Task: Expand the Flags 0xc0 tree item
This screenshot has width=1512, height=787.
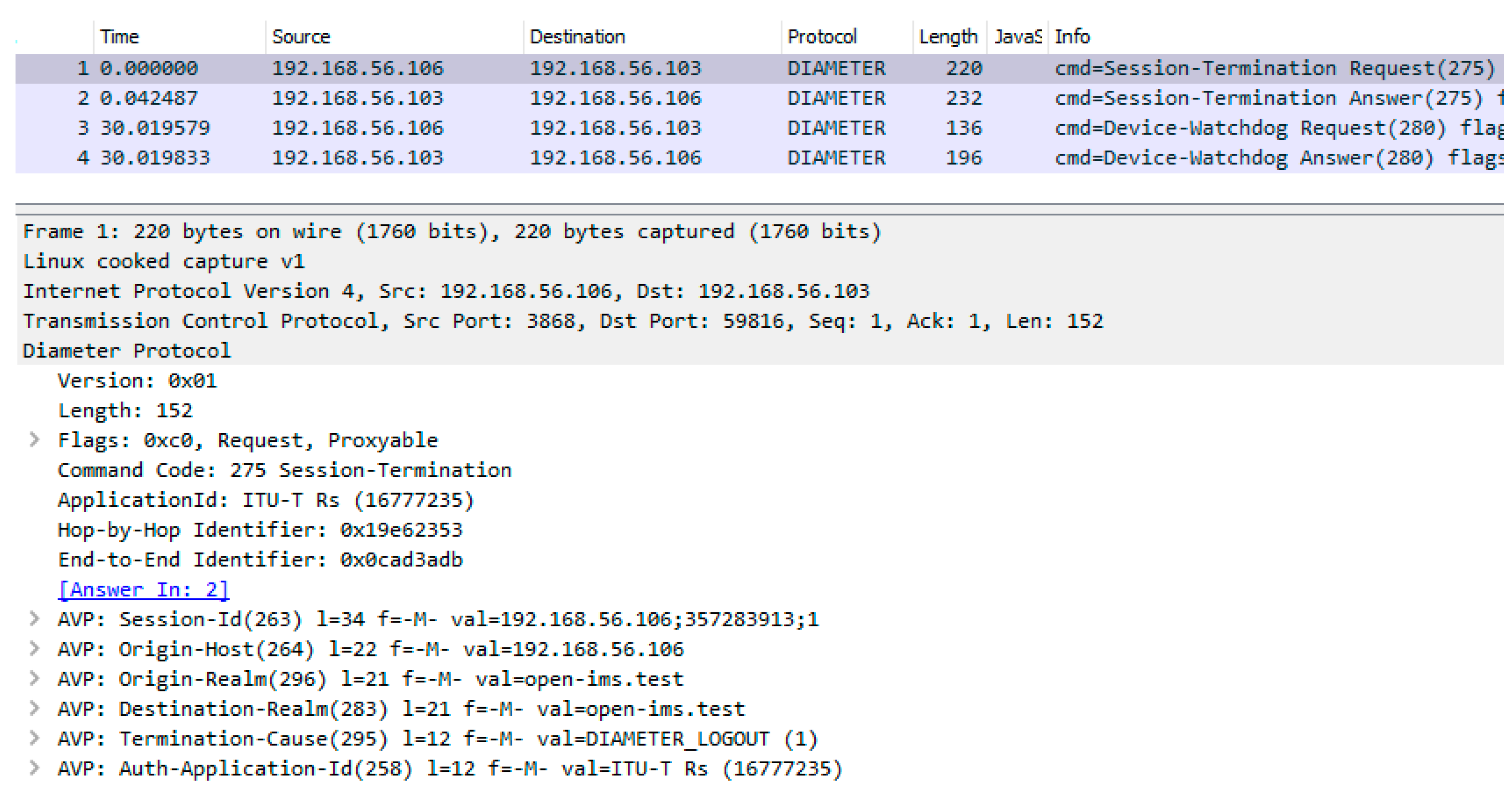Action: click(x=34, y=440)
